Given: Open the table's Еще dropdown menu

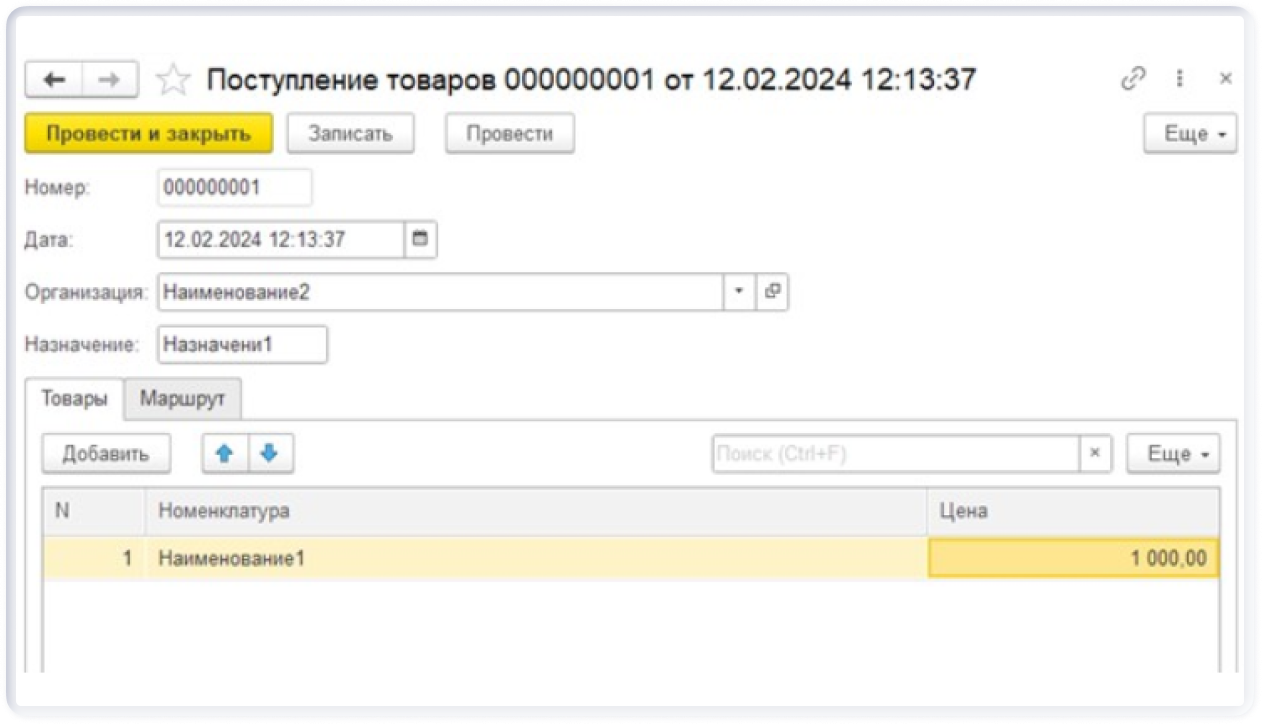Looking at the screenshot, I should coord(1172,454).
